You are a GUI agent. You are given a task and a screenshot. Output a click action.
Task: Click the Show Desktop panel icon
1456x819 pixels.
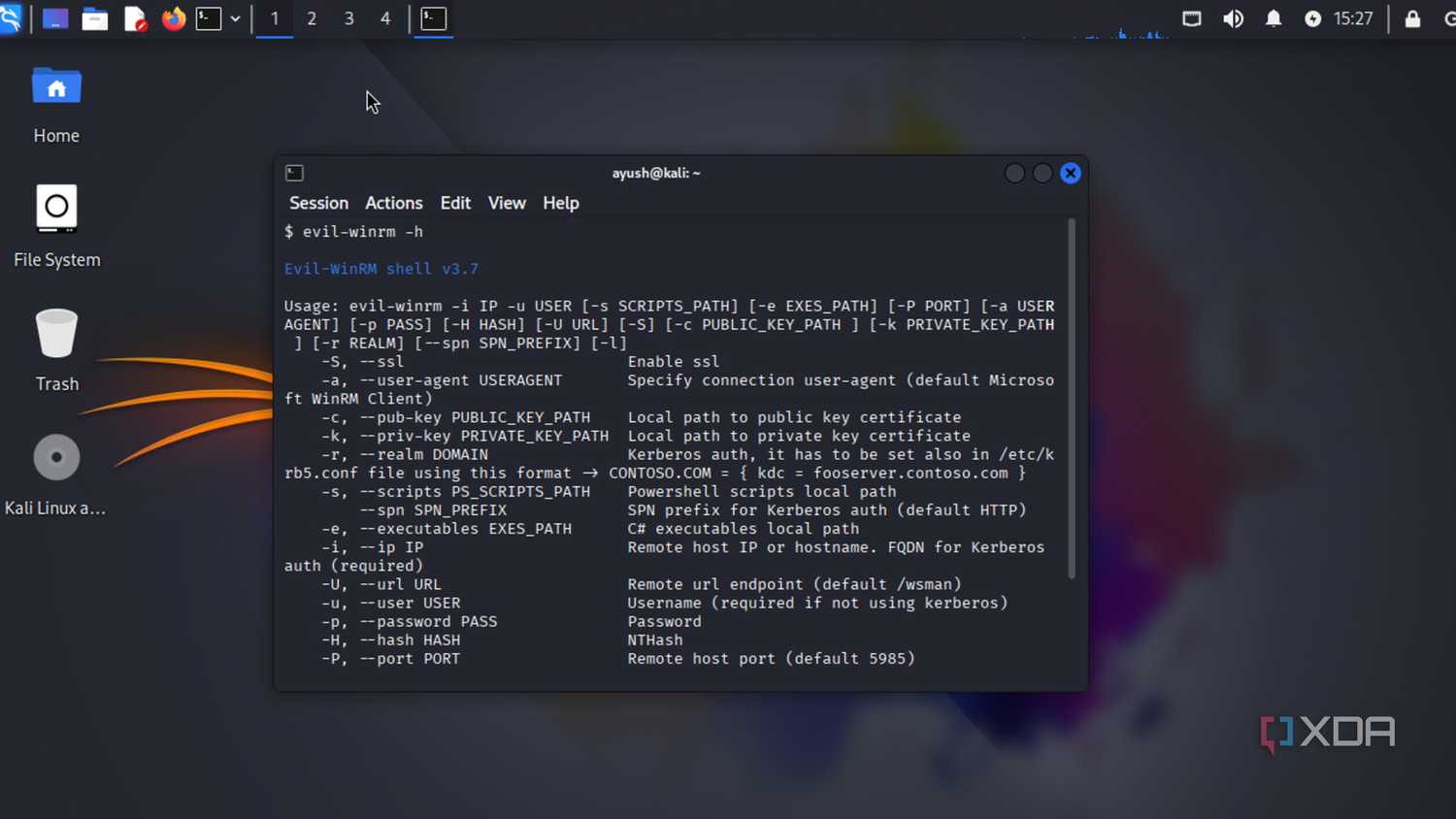tap(55, 18)
